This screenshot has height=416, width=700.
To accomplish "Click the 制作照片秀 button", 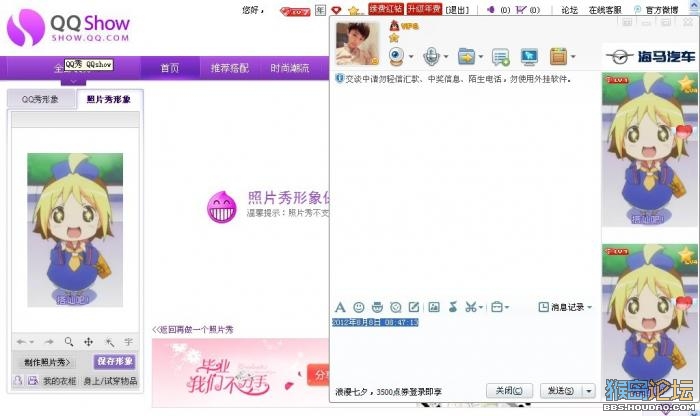I will (47, 362).
